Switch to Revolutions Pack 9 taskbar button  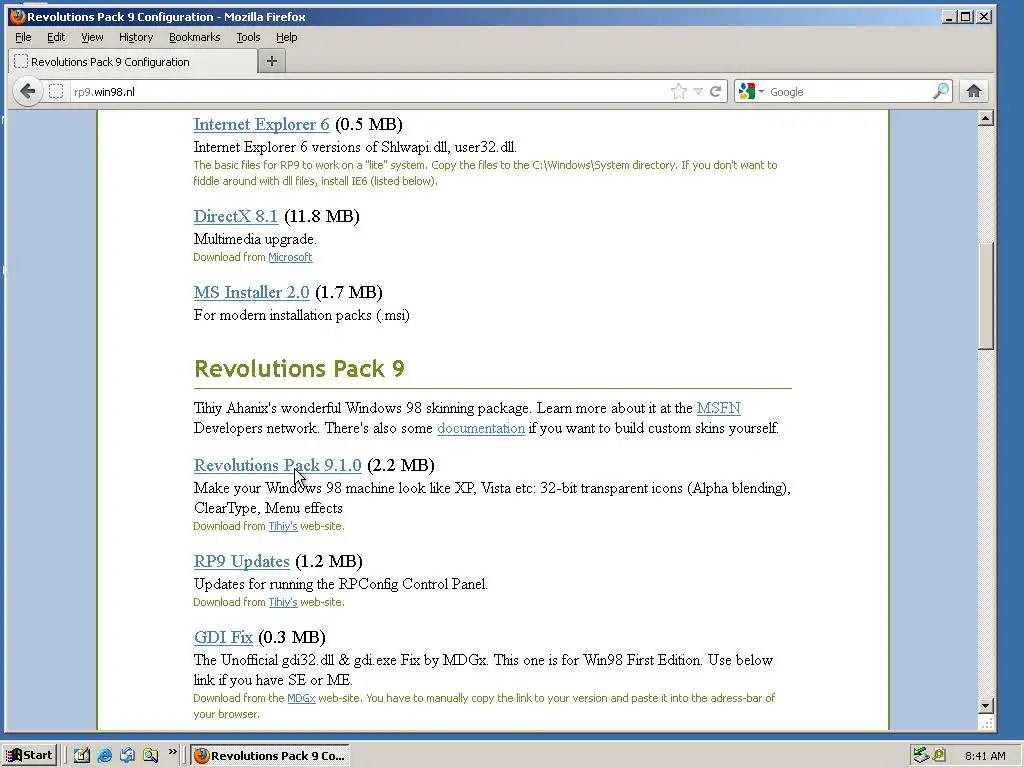pos(270,755)
